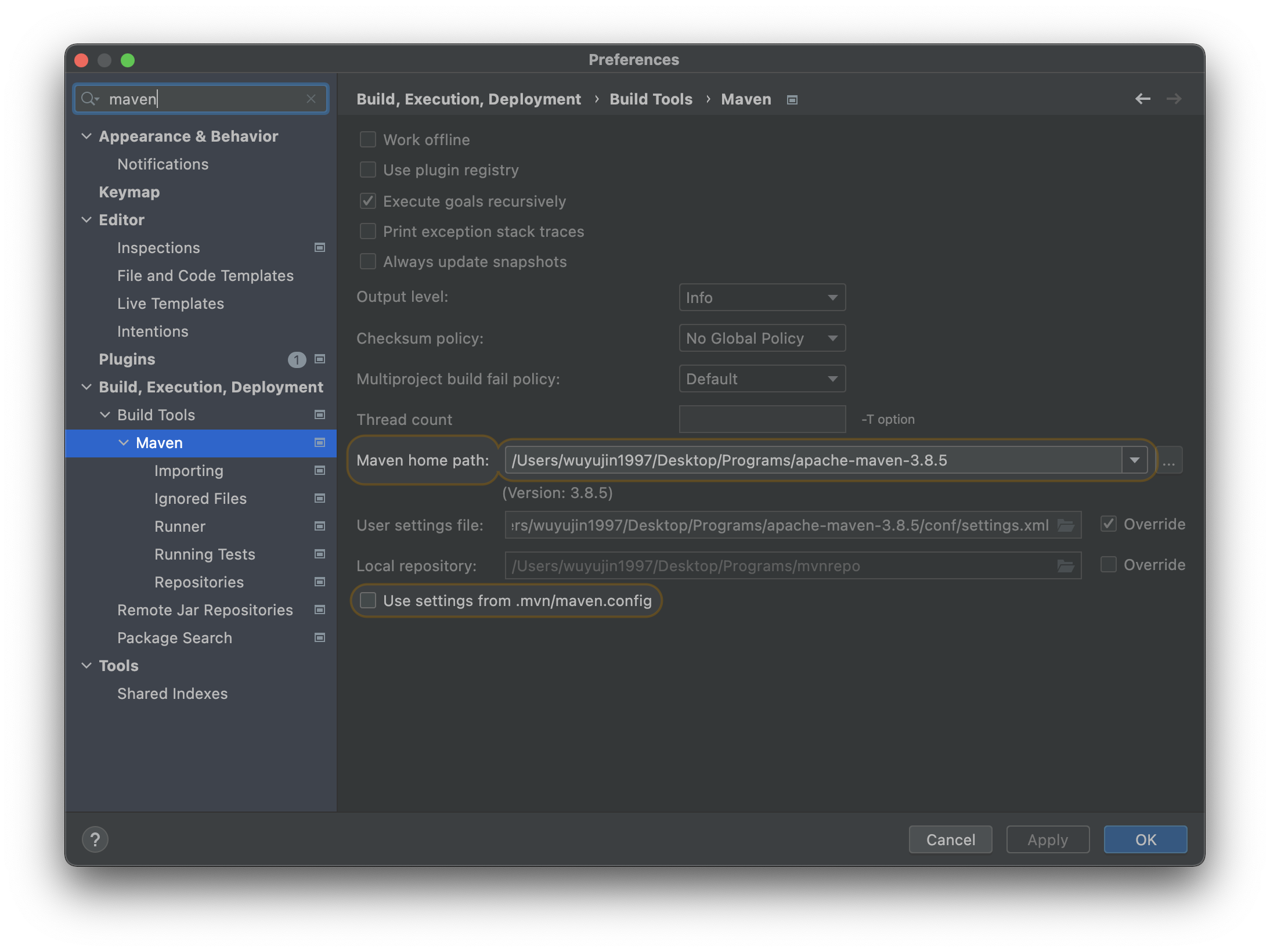Click the search magnifier icon in settings search
Screen dimensions: 1270x952
89,99
